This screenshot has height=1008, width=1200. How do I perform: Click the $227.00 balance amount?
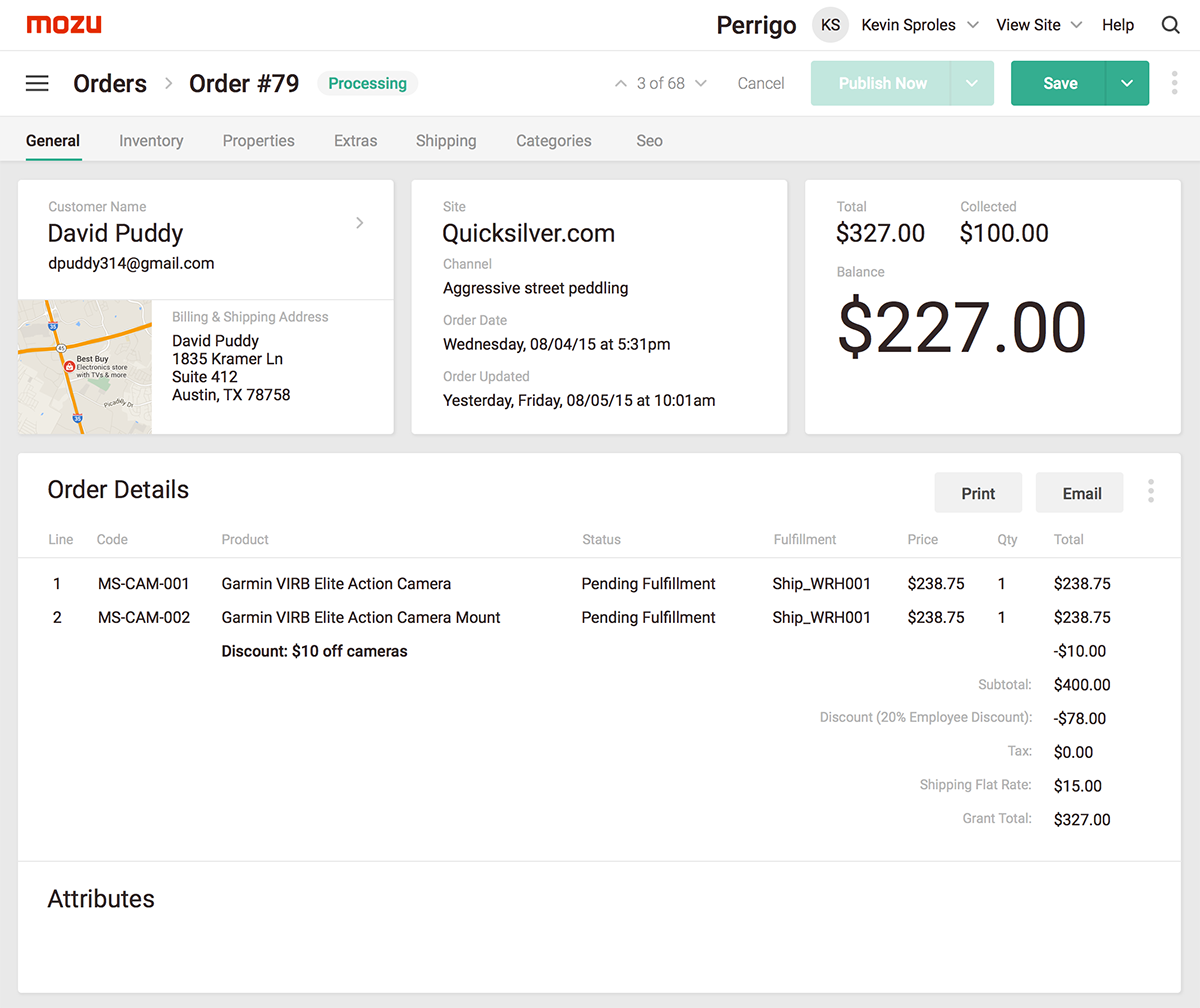(x=961, y=328)
